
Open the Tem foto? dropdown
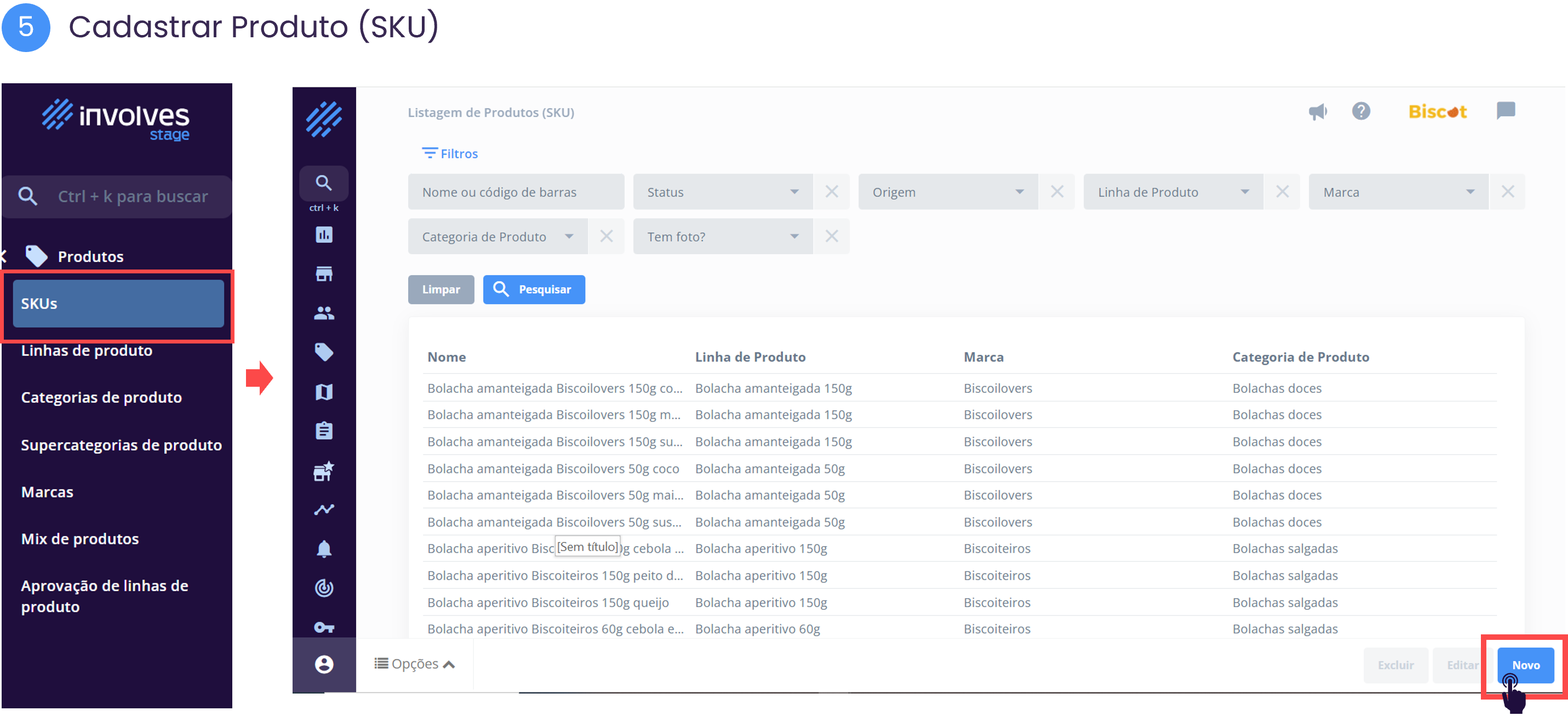723,236
